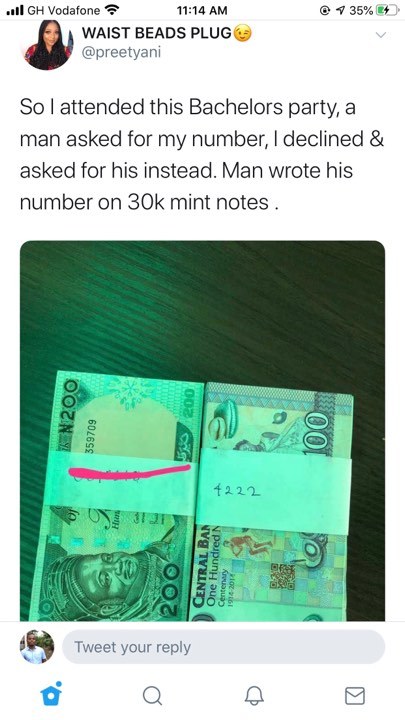Tap the wink emoji in display name

[x=243, y=34]
